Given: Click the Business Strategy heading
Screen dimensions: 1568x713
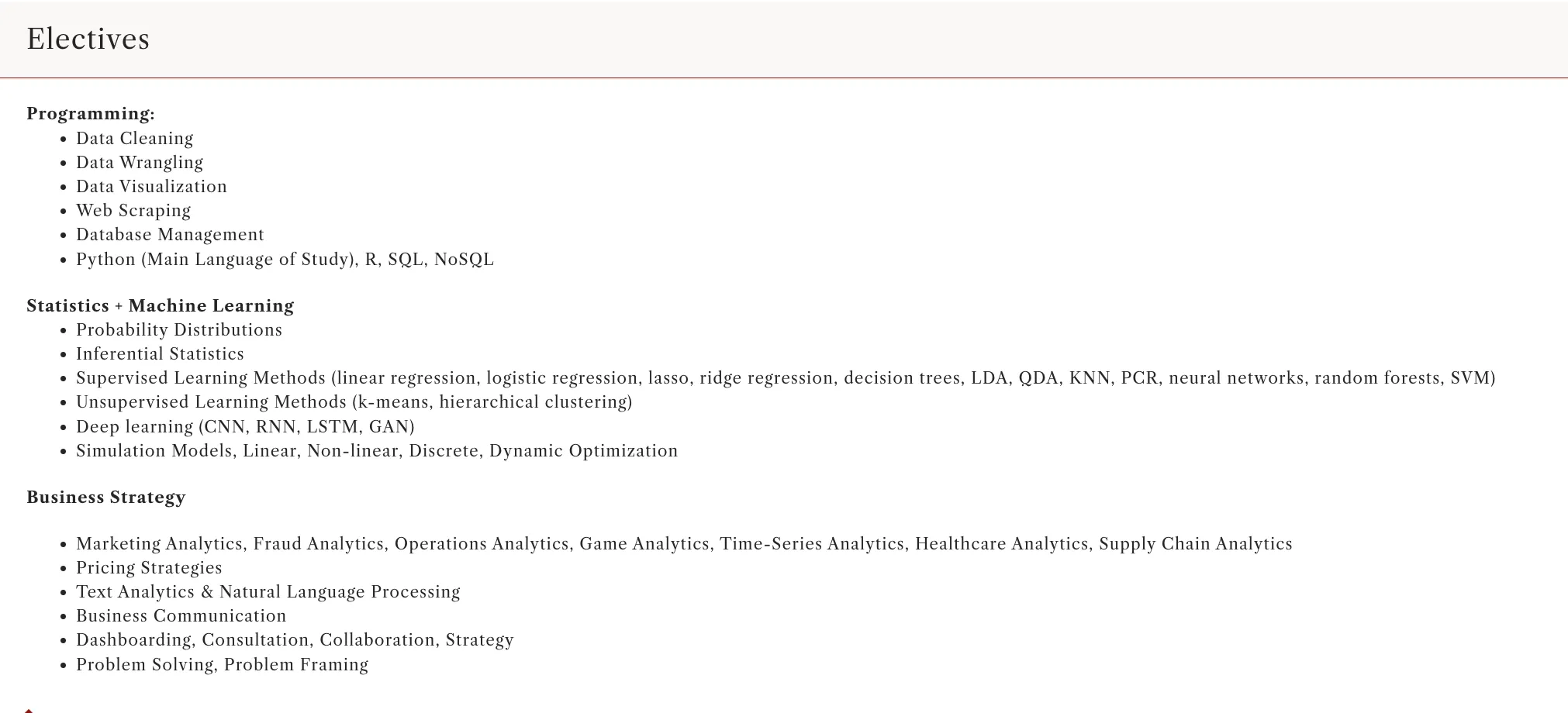Looking at the screenshot, I should (x=106, y=498).
